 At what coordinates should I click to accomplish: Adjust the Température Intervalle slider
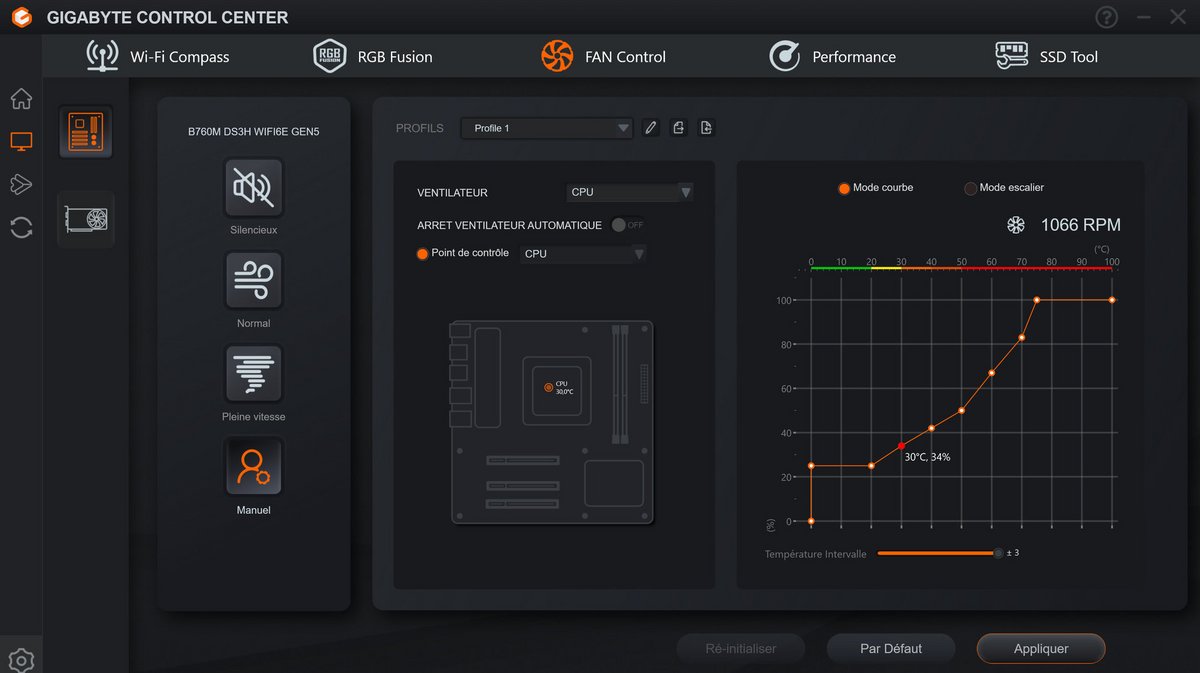(997, 553)
